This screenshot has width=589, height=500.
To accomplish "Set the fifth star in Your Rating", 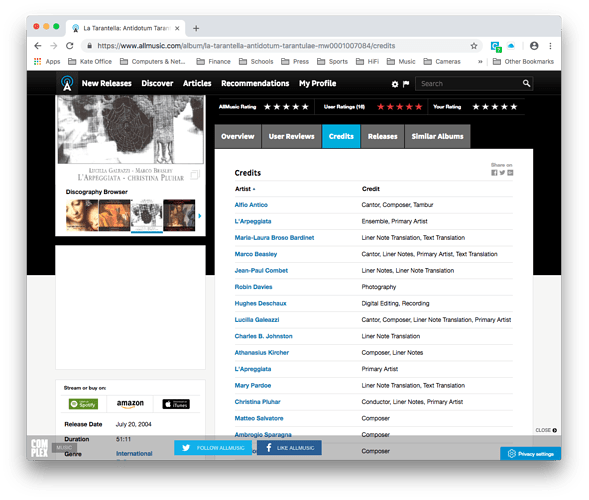I will [513, 107].
